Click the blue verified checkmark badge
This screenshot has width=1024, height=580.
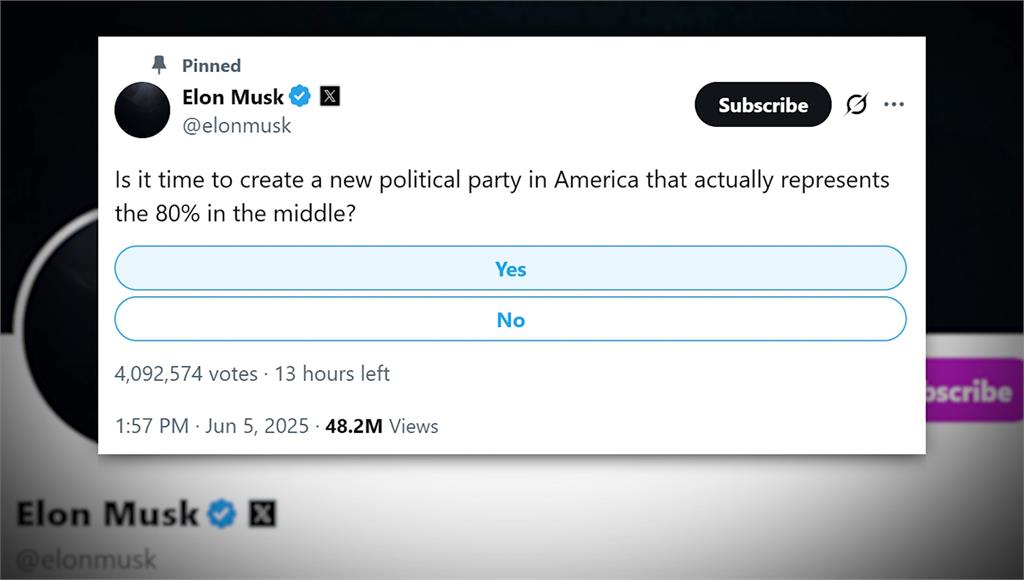pyautogui.click(x=300, y=96)
